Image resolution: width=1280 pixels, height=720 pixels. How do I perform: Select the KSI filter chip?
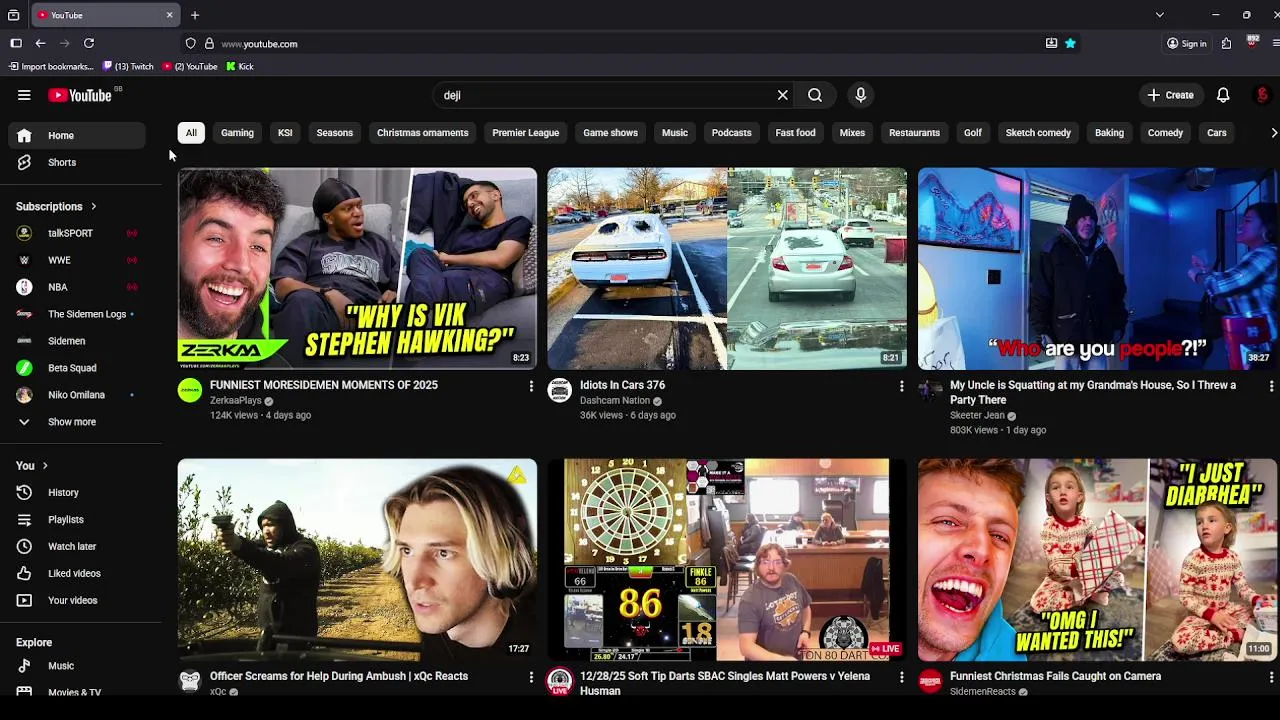point(285,133)
